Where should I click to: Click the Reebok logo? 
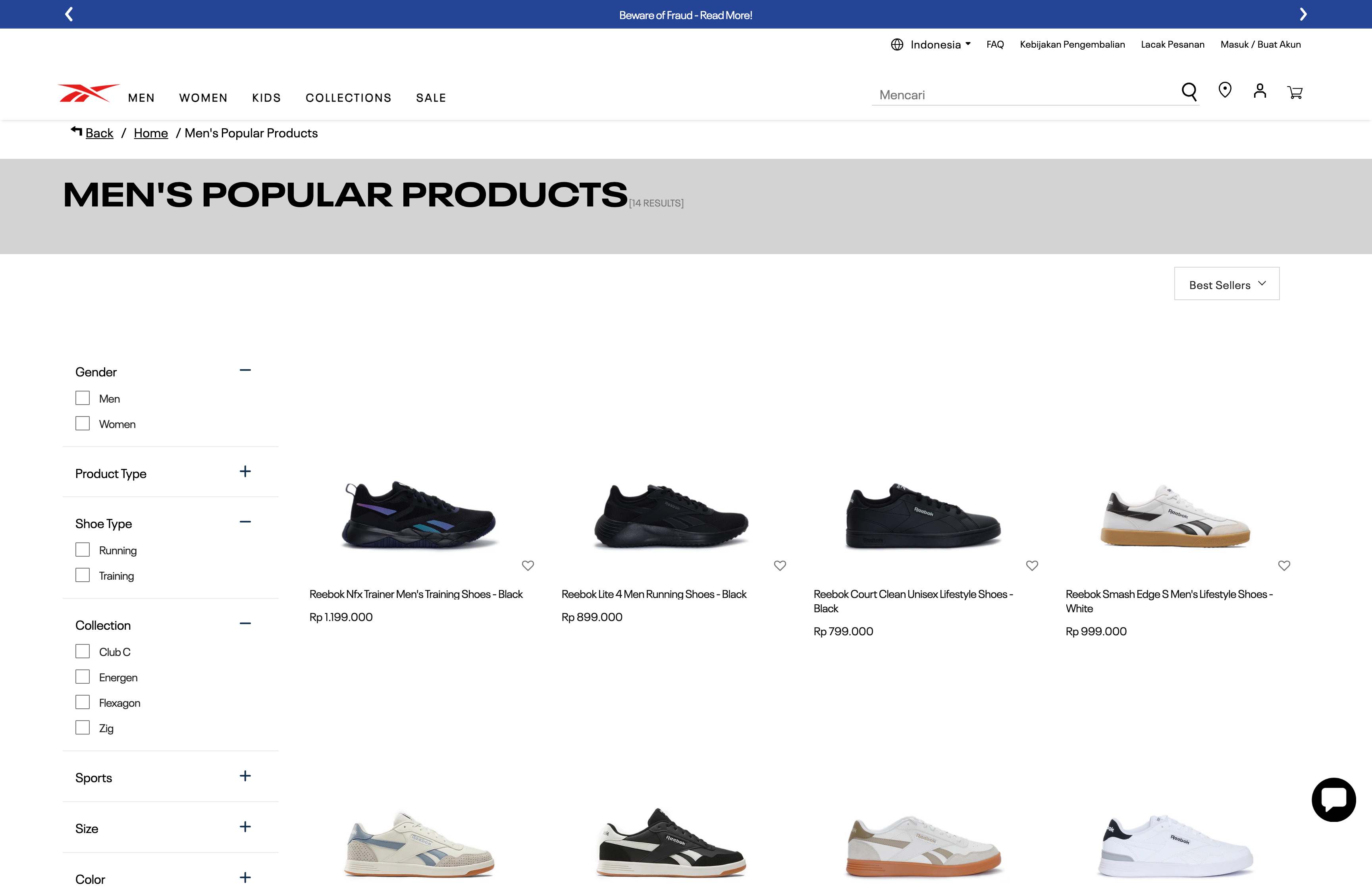coord(87,92)
